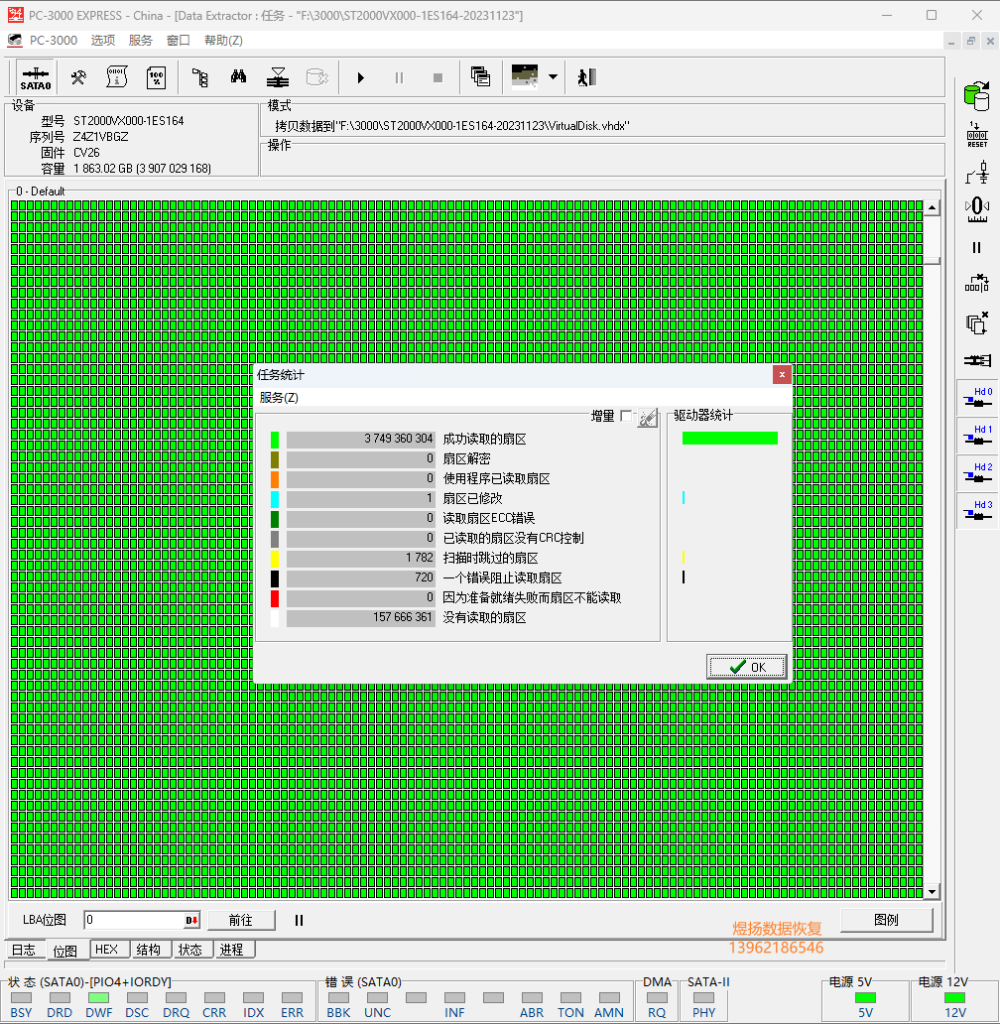Image resolution: width=1000 pixels, height=1024 pixels.
Task: Click the red not-ready sector swatch
Action: click(274, 598)
